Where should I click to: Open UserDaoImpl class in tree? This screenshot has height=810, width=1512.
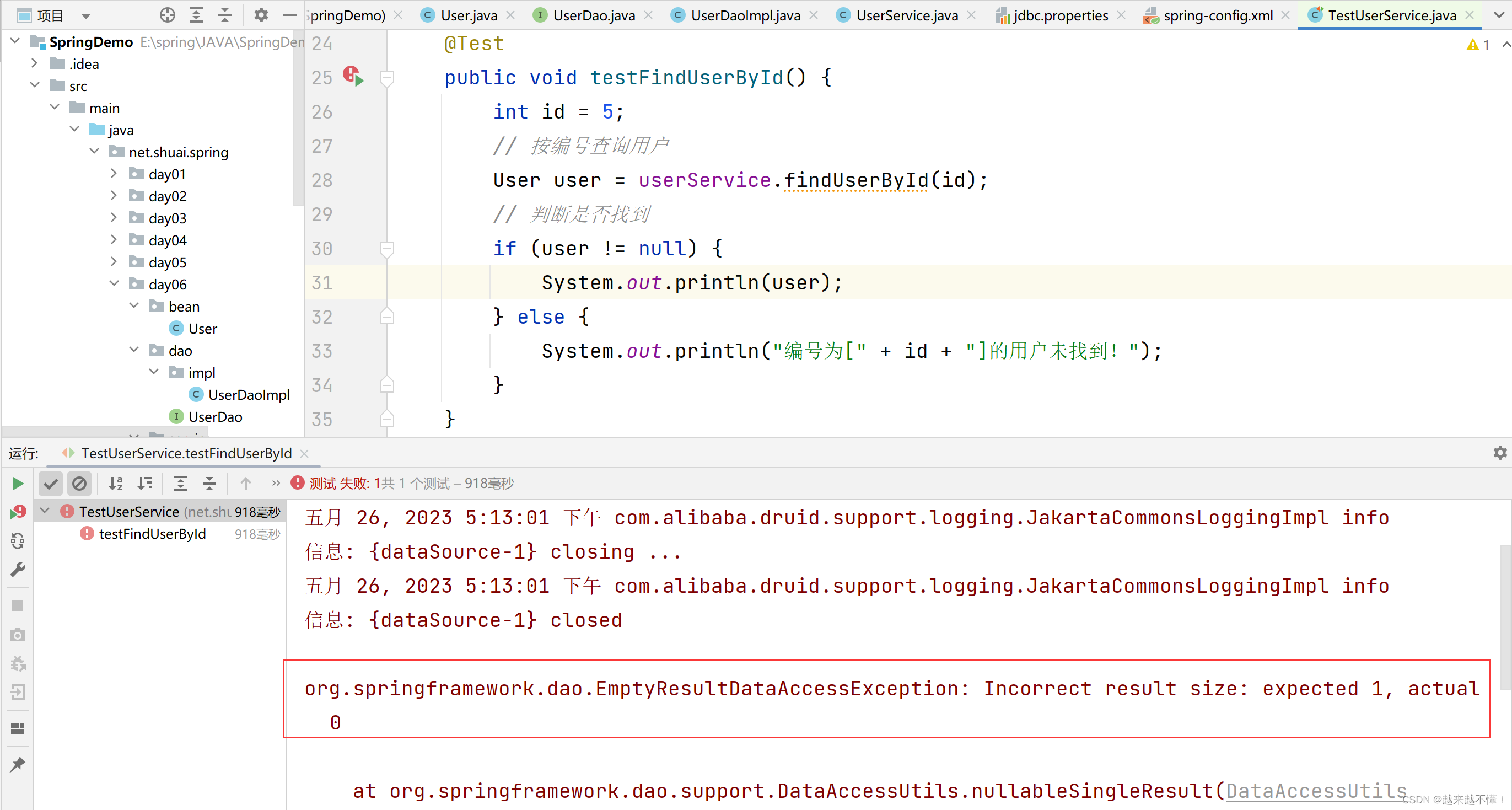[248, 395]
